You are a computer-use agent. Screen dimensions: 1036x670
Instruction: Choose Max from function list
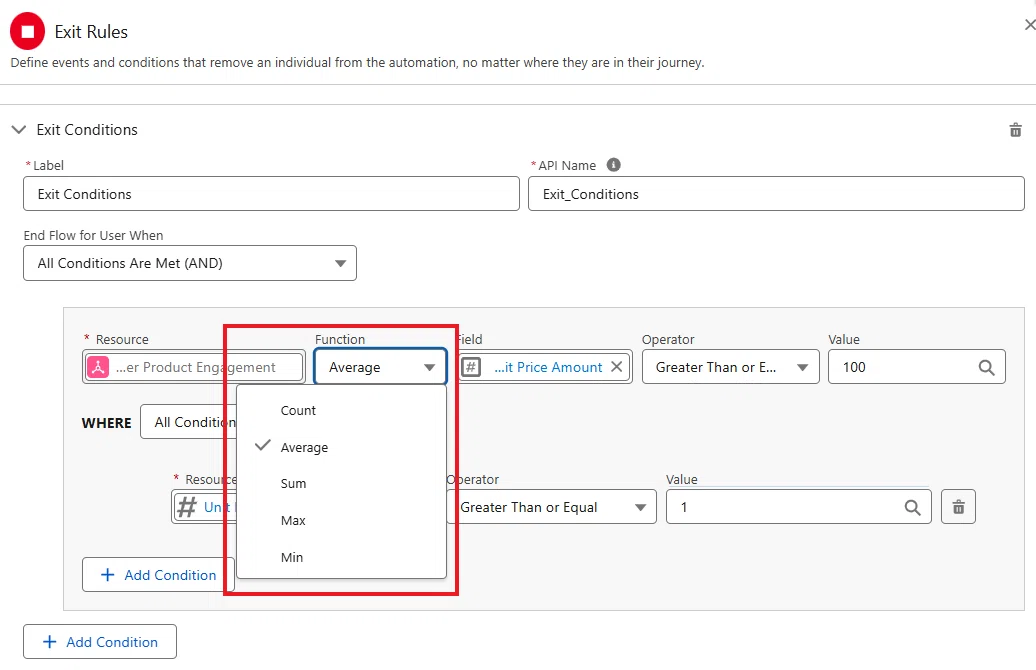click(341, 521)
